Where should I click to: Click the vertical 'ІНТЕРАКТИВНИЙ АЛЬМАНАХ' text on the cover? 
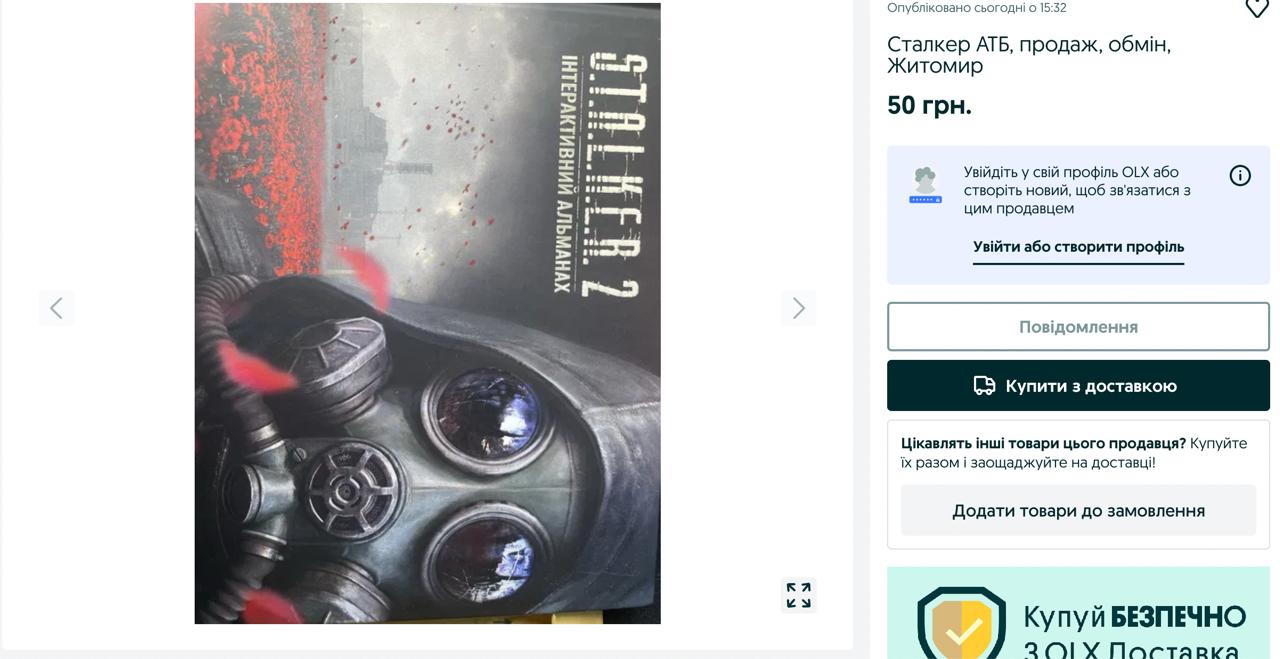[x=567, y=173]
